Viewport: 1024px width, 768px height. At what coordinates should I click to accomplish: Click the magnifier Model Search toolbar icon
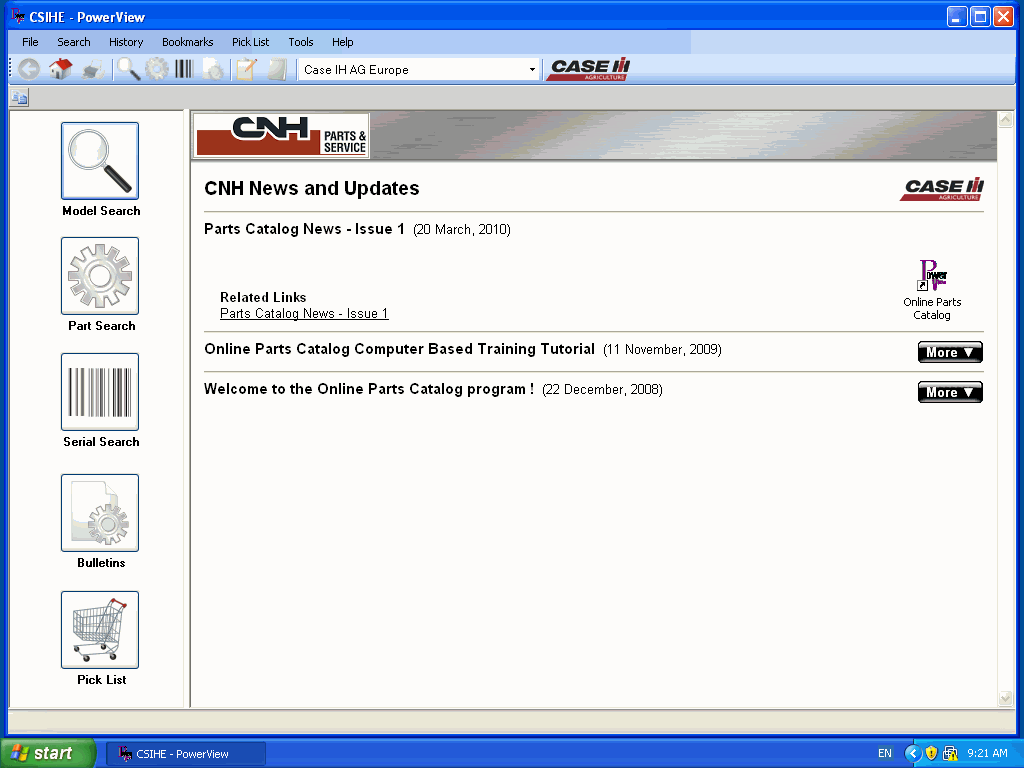click(129, 69)
